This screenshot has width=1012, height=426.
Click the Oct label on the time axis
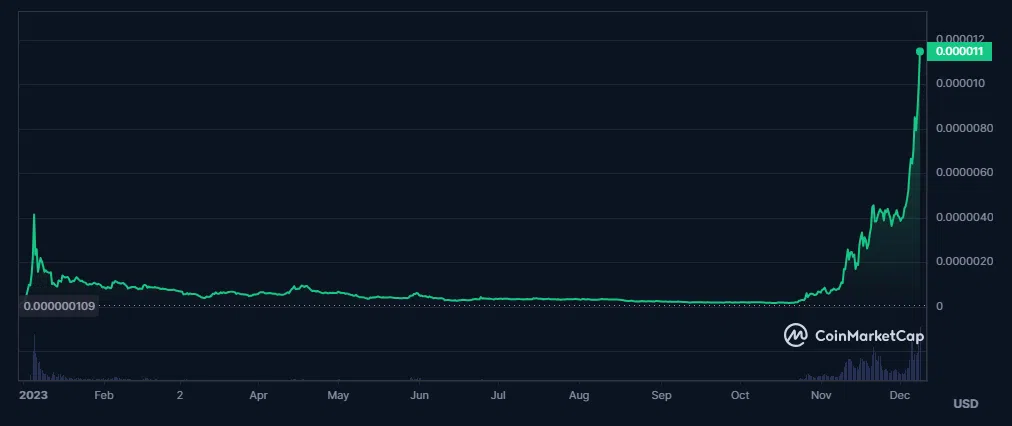[740, 395]
